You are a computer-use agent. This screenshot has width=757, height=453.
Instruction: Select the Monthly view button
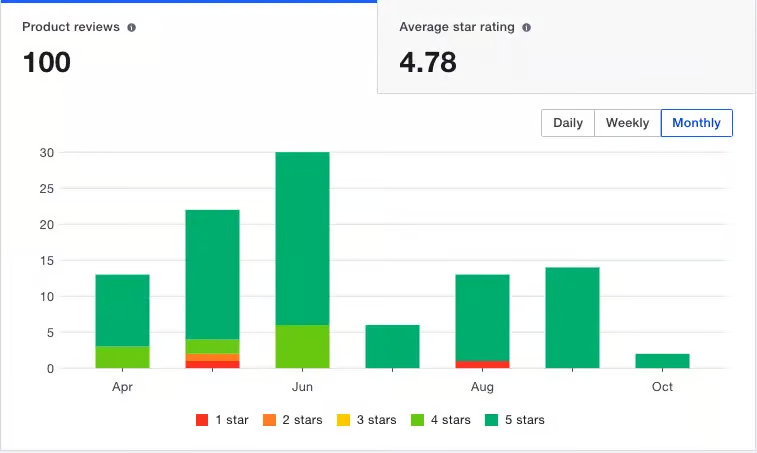tap(696, 123)
